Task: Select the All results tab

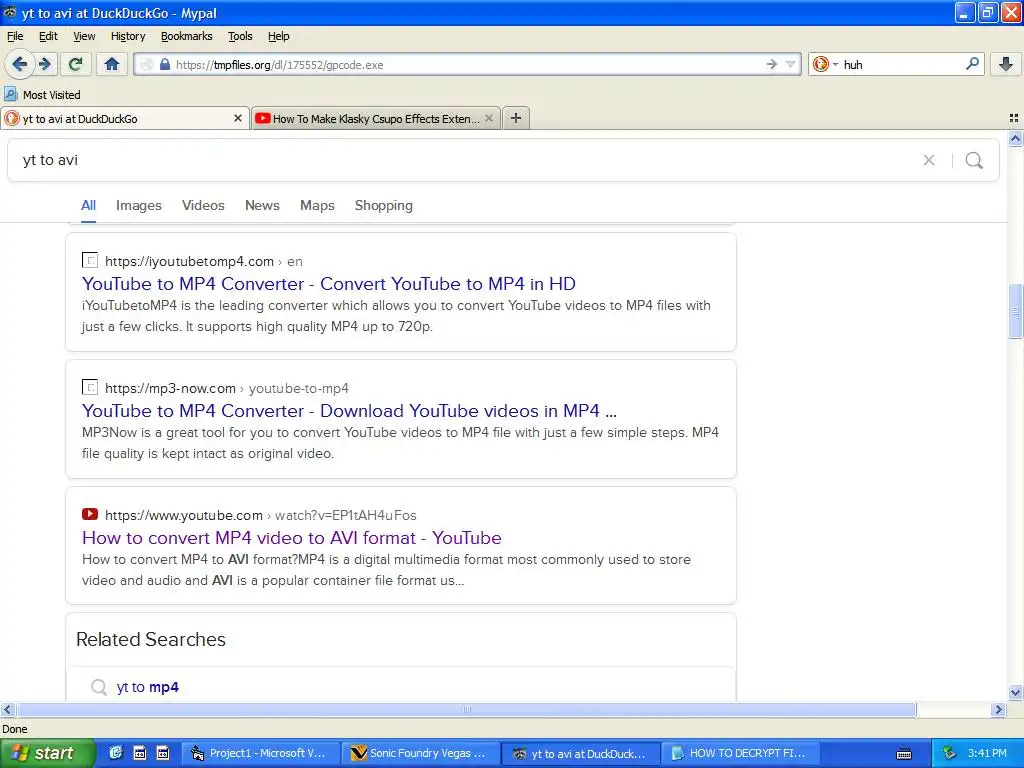Action: (88, 205)
